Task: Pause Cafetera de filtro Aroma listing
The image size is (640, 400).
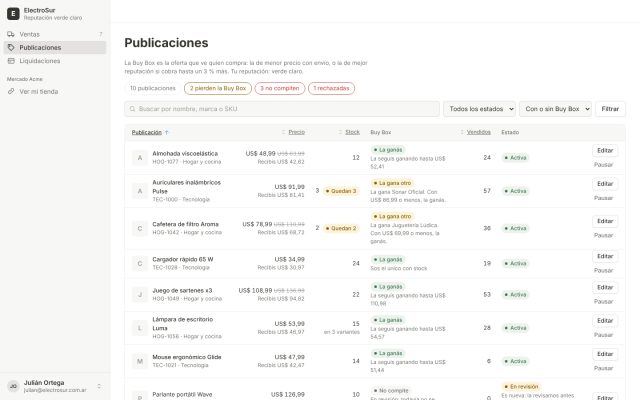Action: [x=603, y=235]
